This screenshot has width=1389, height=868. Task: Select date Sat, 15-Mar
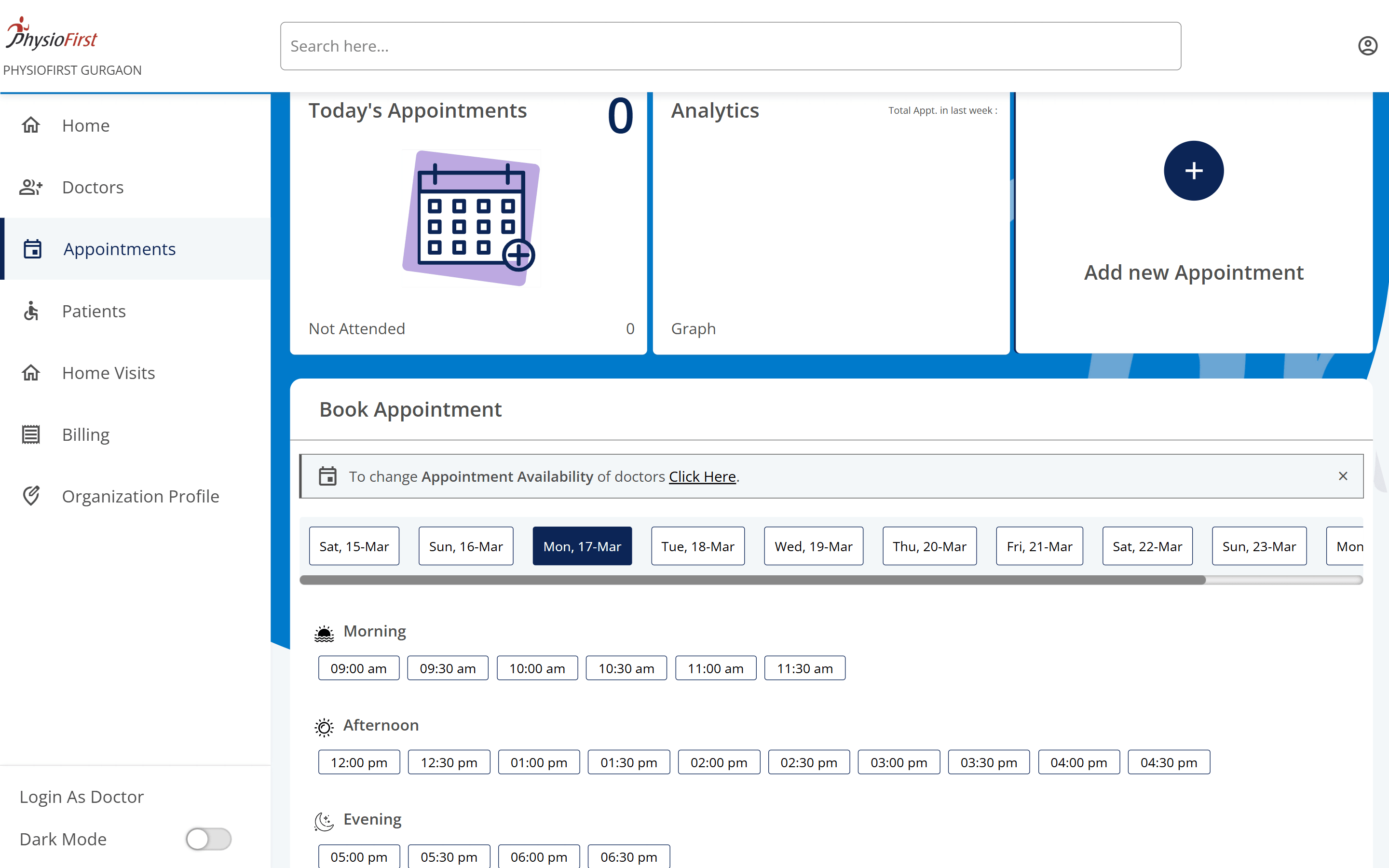tap(354, 546)
